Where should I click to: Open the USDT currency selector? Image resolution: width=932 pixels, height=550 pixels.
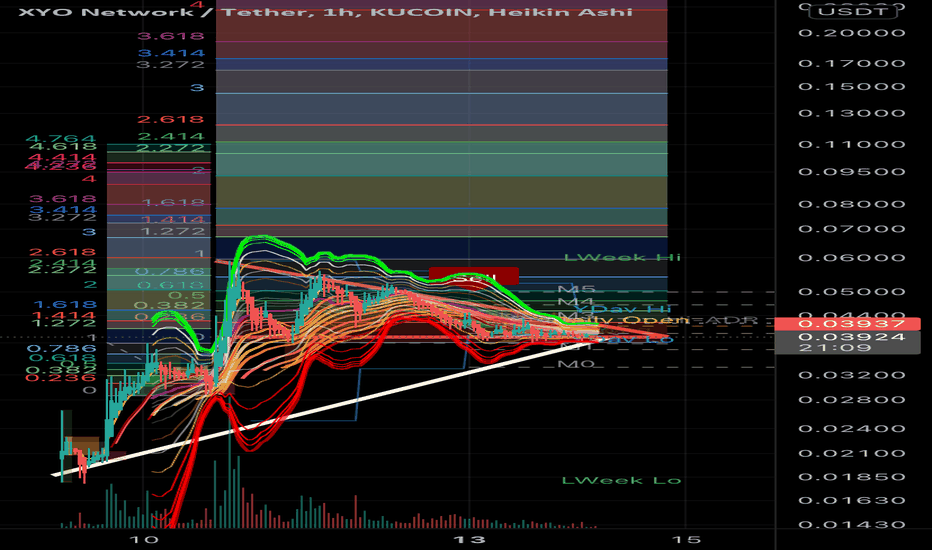tap(852, 11)
